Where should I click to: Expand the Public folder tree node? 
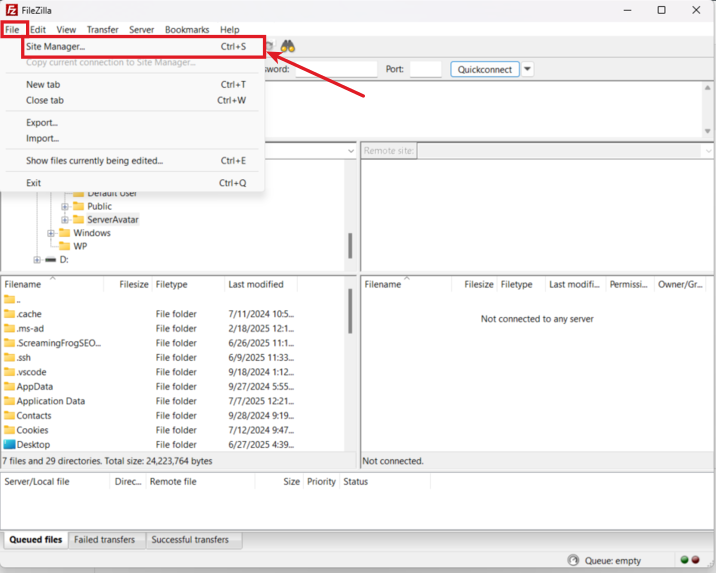point(65,206)
